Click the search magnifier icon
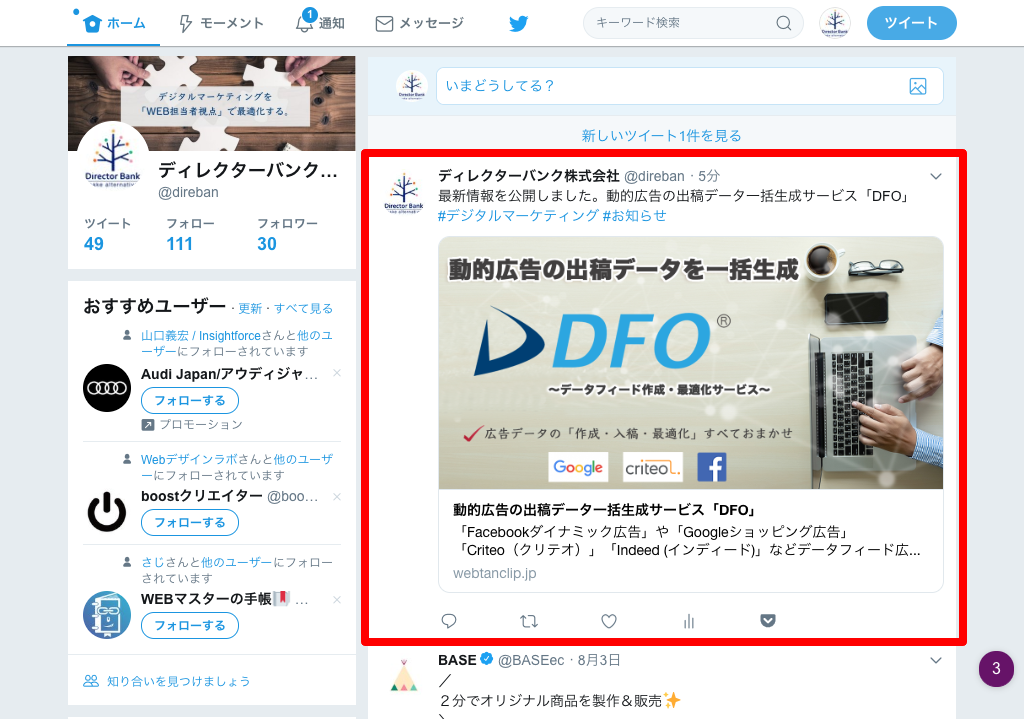Viewport: 1024px width, 719px height. click(x=784, y=23)
